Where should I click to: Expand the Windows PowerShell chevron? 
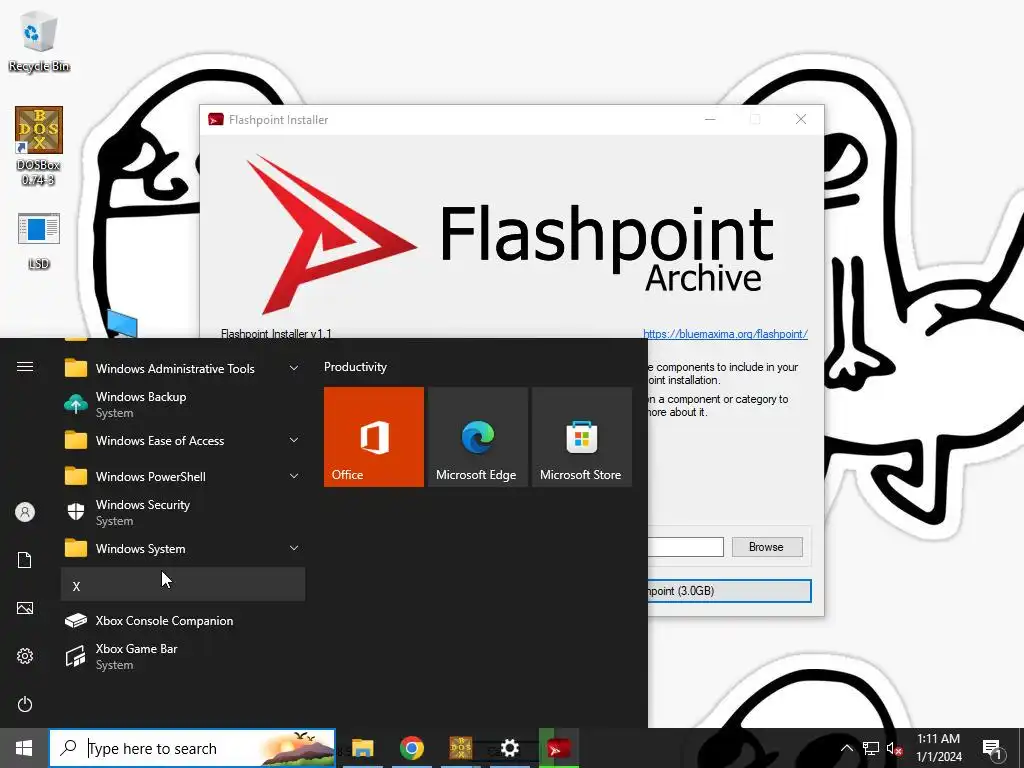pos(294,476)
